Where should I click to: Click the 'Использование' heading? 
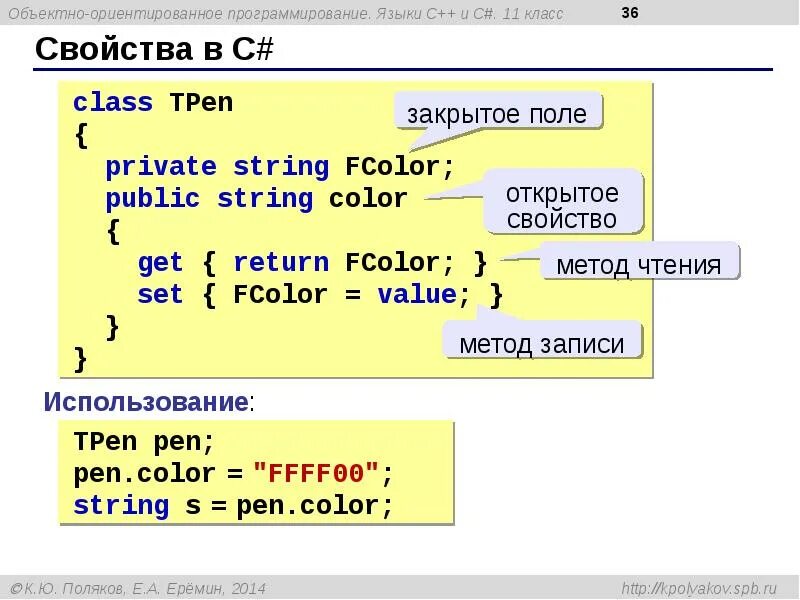point(146,402)
